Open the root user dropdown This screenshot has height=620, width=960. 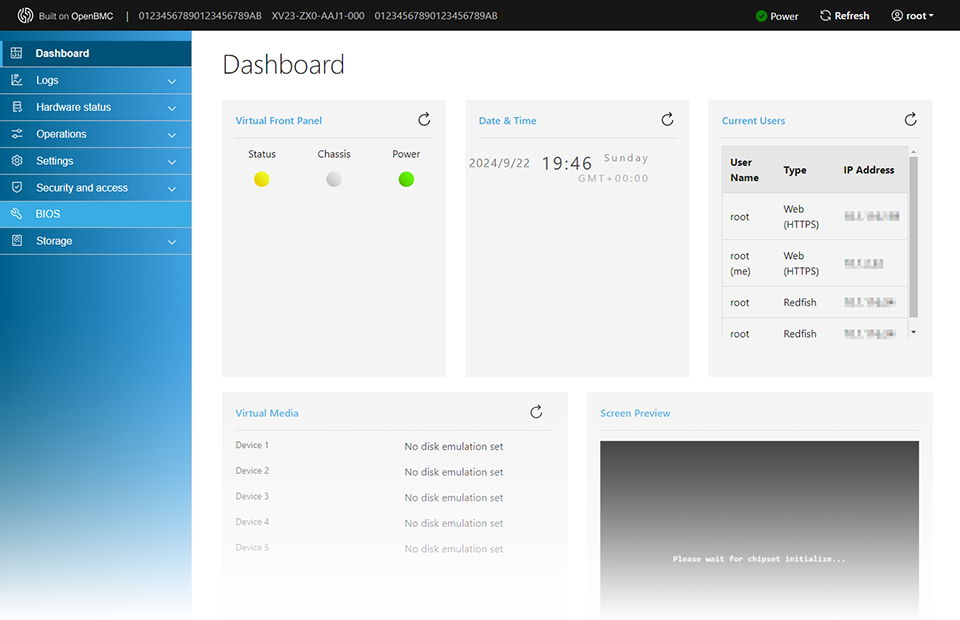tap(912, 16)
